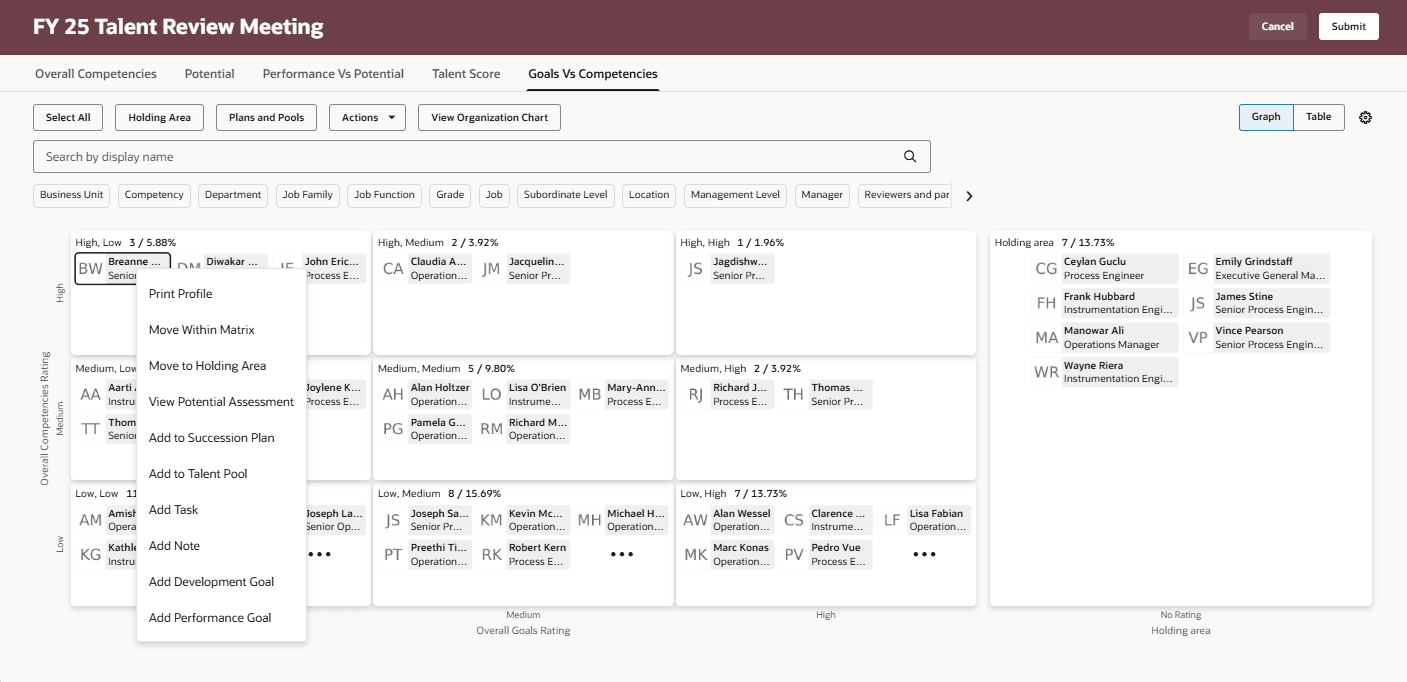The height and width of the screenshot is (682, 1407).
Task: Select JM avatar for Jacqueline
Action: 491,268
